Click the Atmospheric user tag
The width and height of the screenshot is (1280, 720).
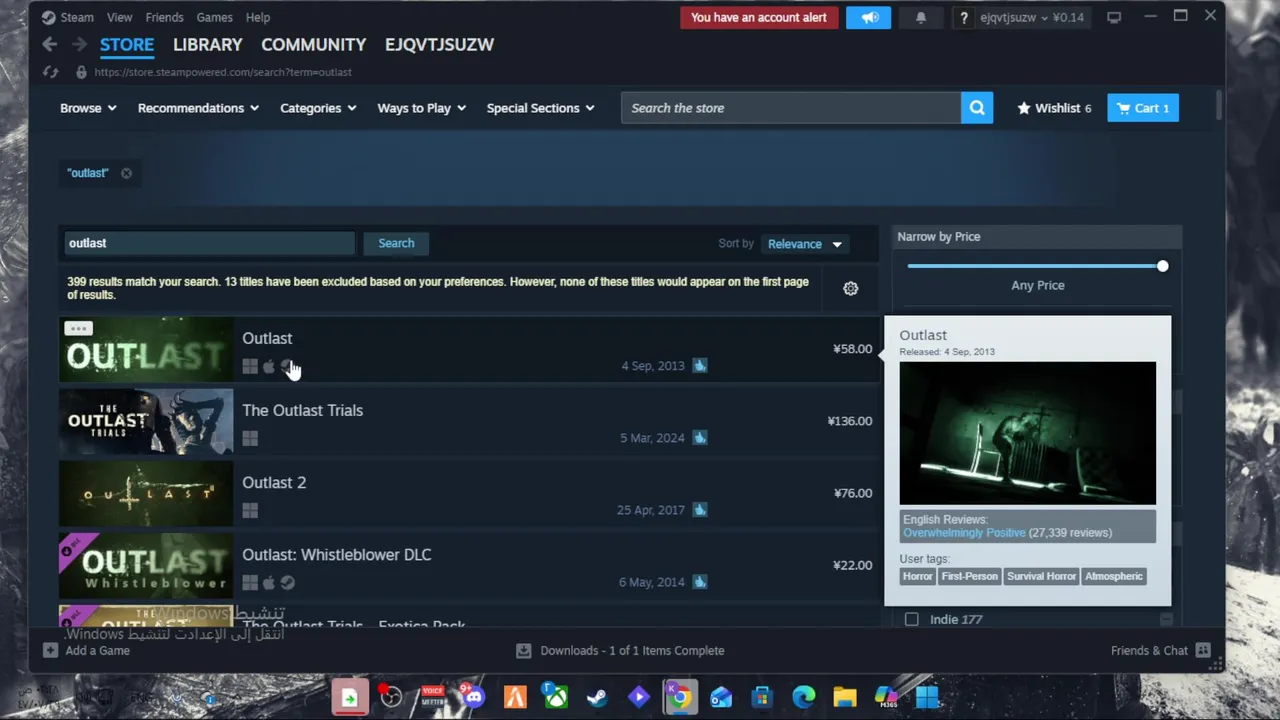[1113, 576]
